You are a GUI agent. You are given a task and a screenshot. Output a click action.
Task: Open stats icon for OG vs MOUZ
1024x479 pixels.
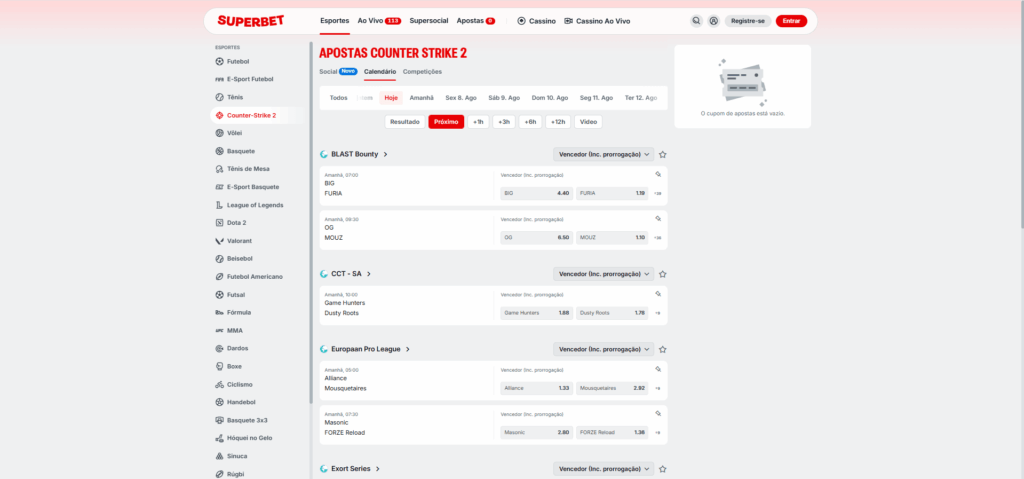(x=658, y=219)
